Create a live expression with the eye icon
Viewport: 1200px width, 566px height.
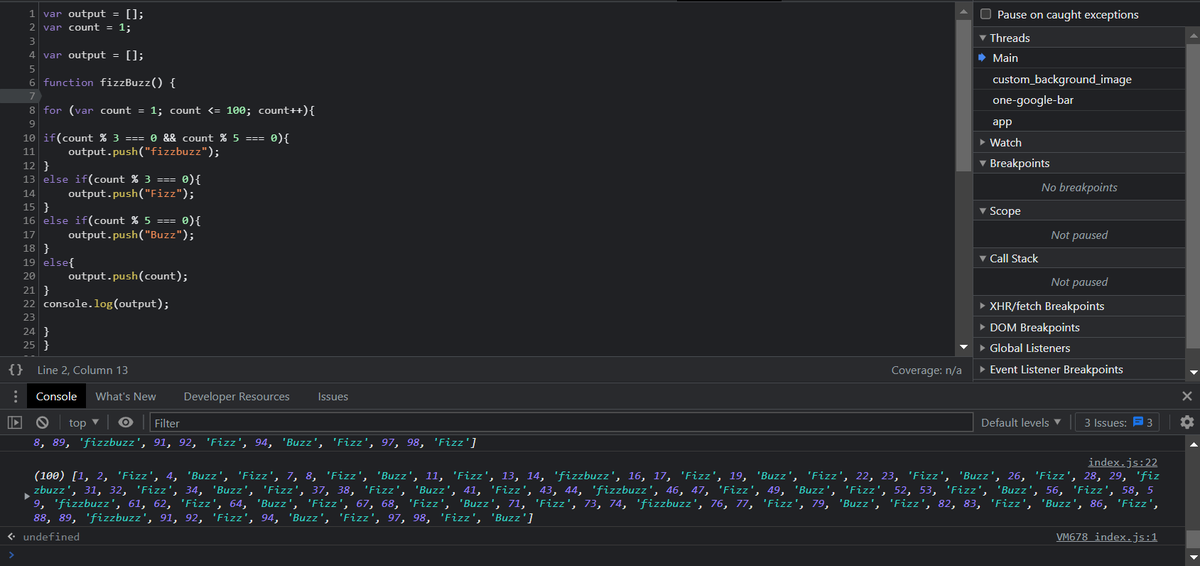(126, 423)
